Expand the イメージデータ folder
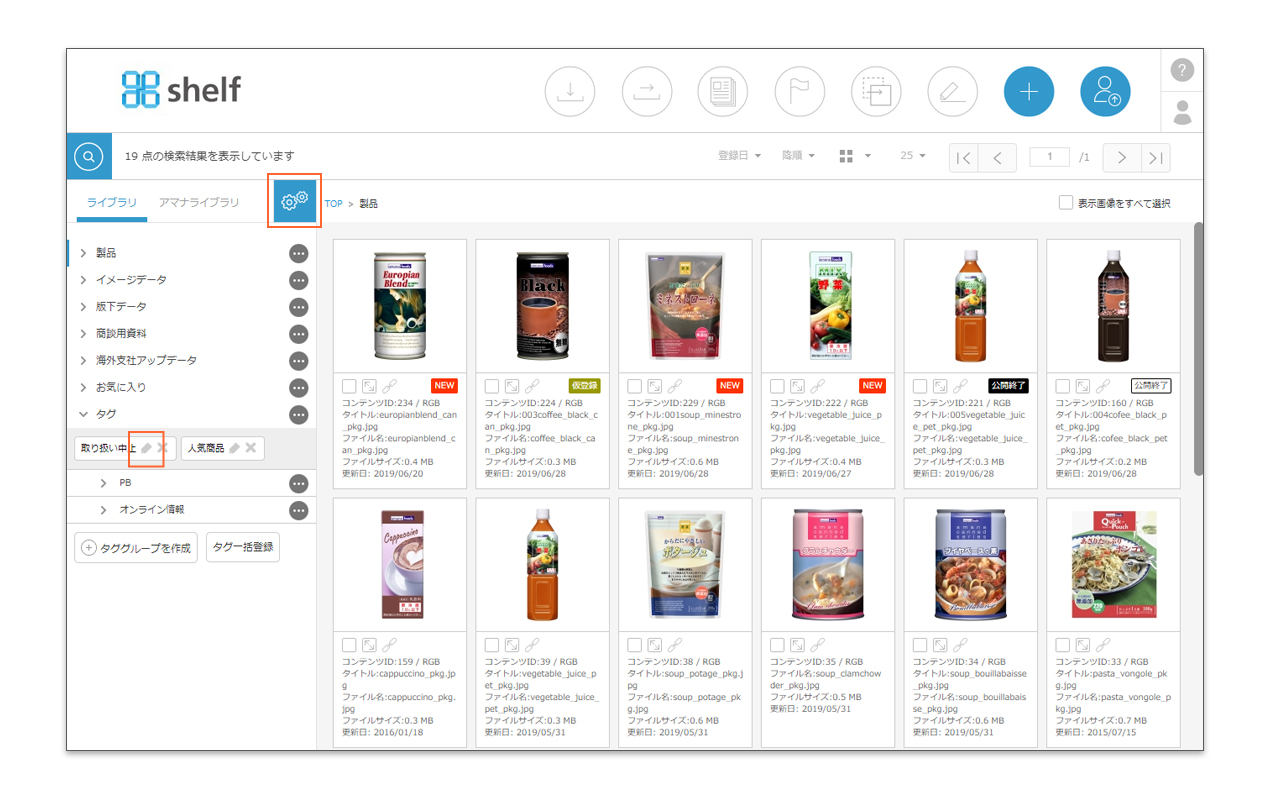Image resolution: width=1280 pixels, height=800 pixels. point(84,280)
